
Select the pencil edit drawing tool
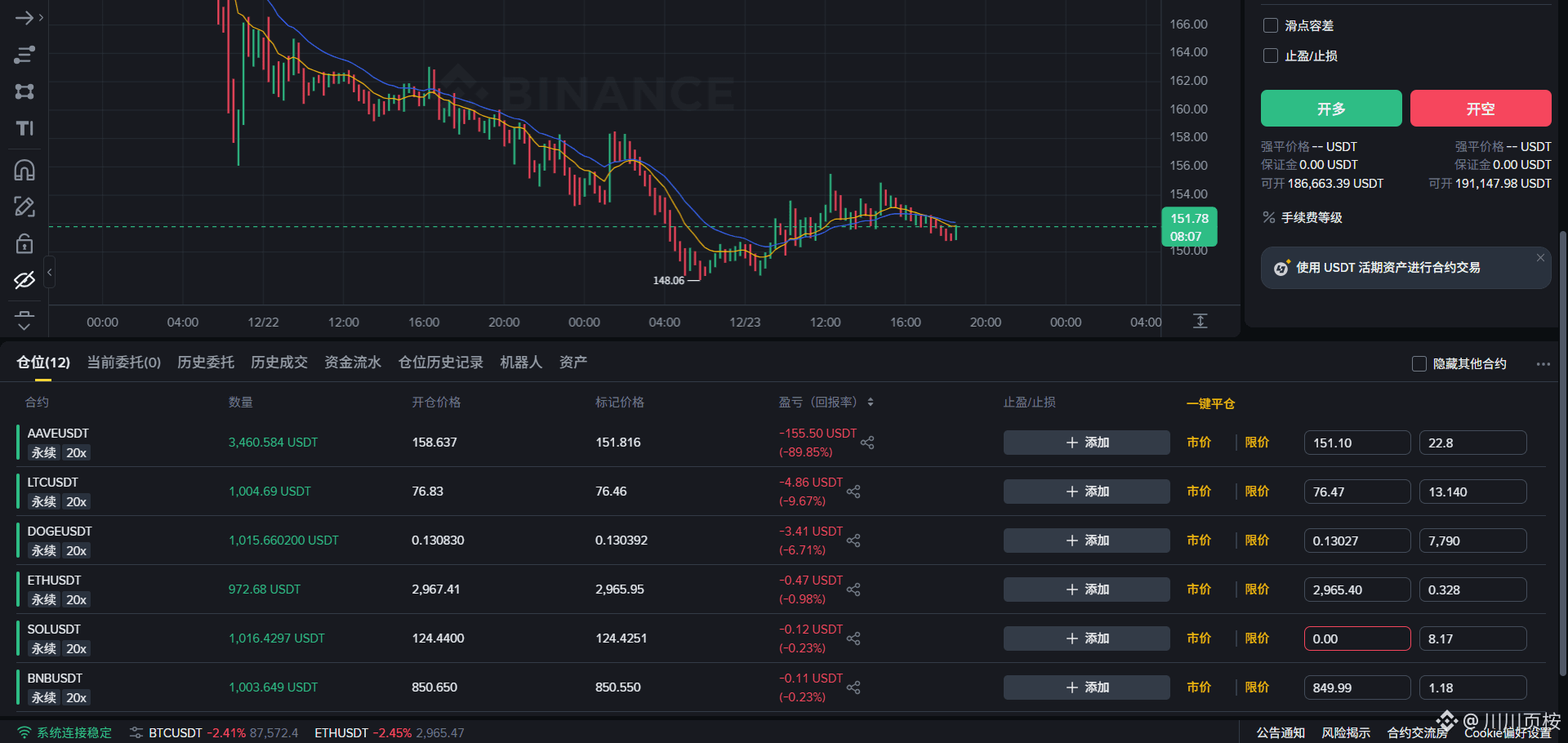coord(24,207)
